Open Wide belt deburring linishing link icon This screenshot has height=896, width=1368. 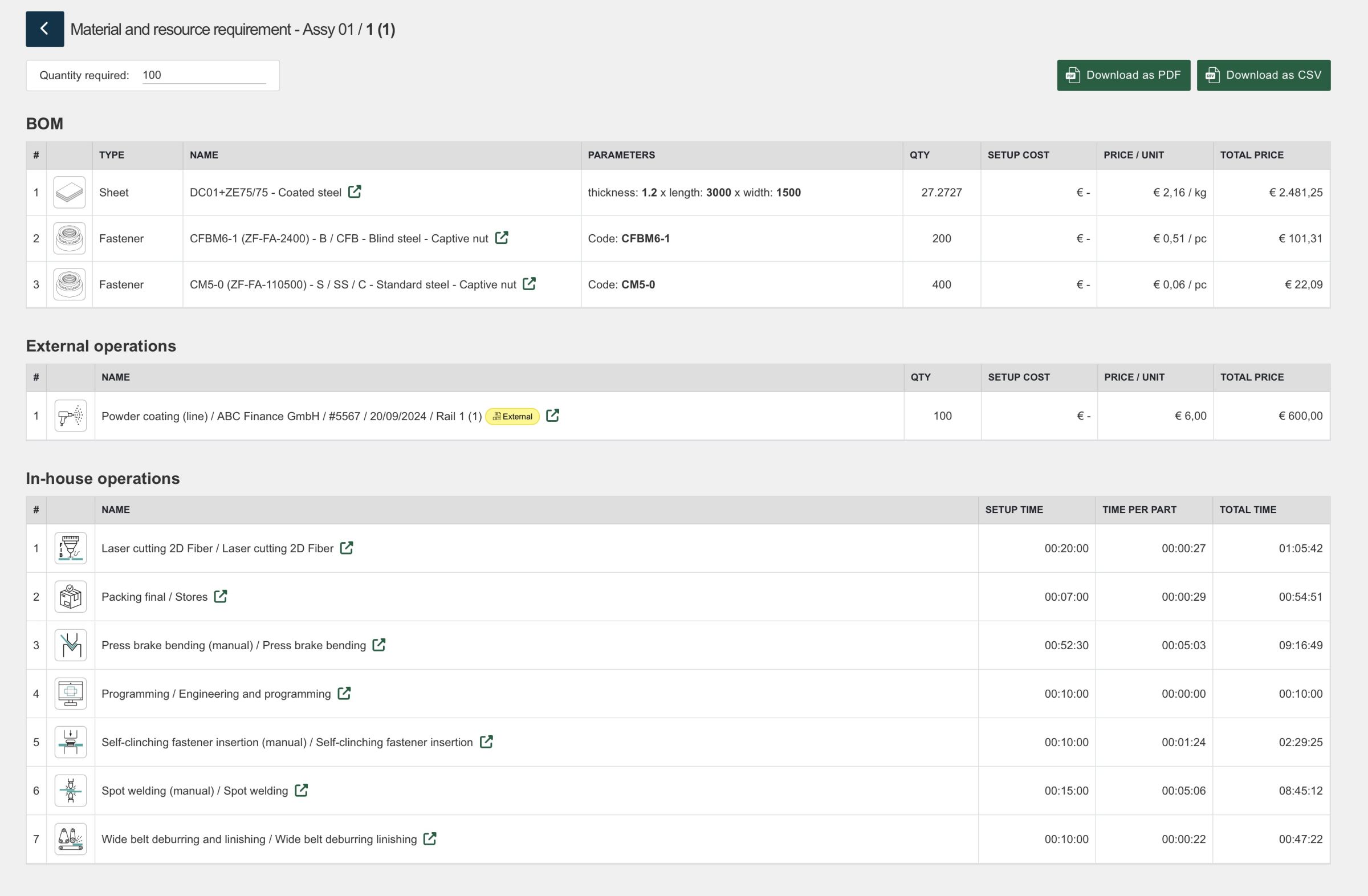(429, 838)
